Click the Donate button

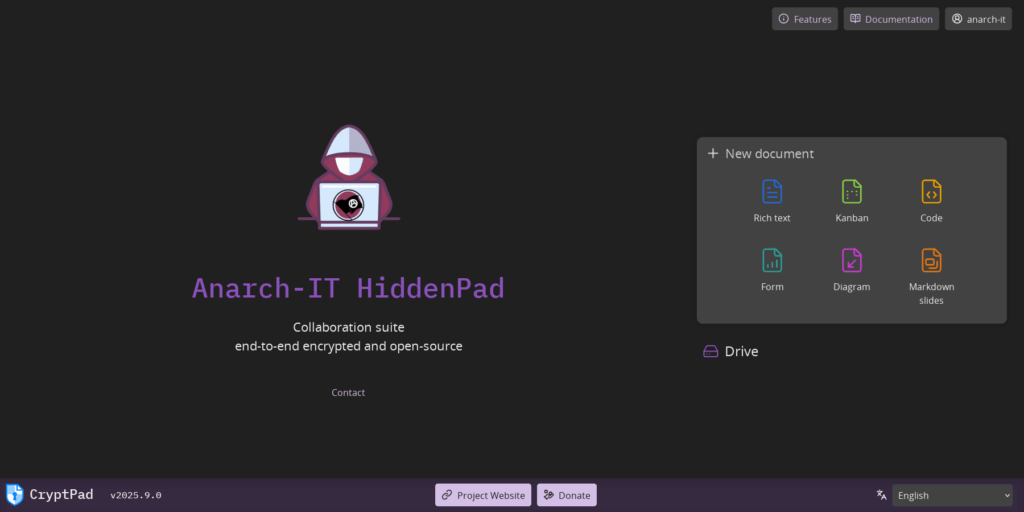point(566,495)
